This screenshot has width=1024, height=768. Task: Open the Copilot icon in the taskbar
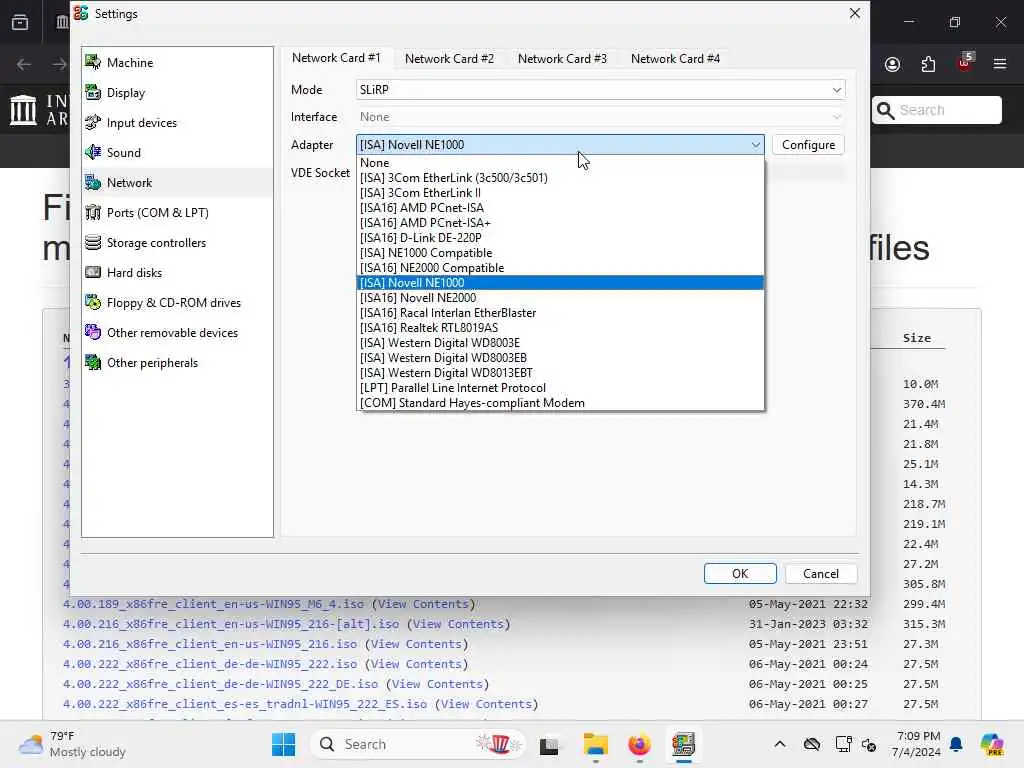(x=992, y=744)
